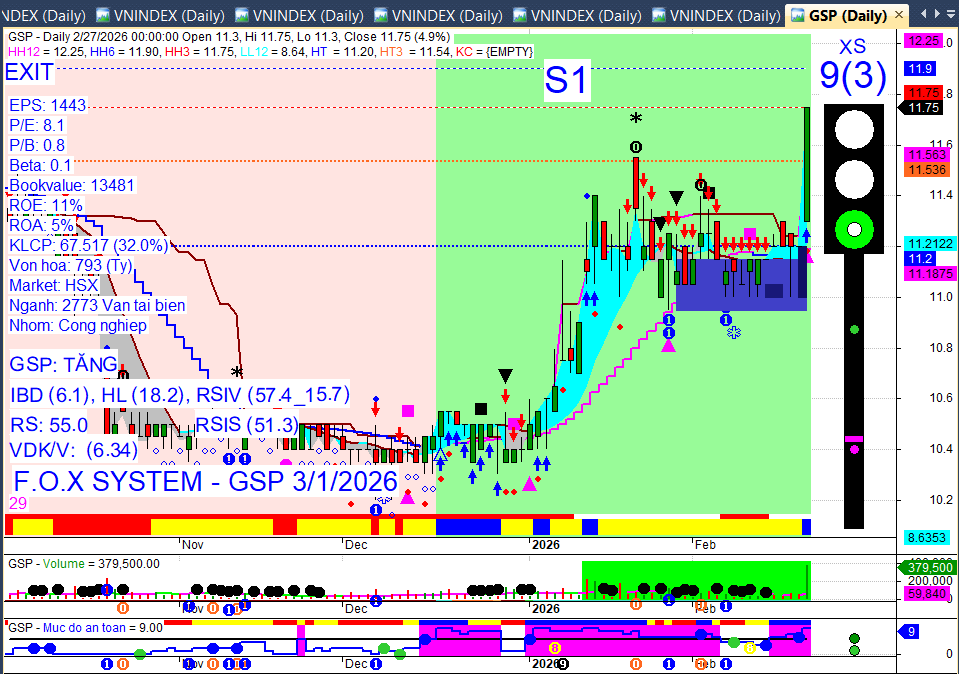Image resolution: width=959 pixels, height=674 pixels.
Task: Click Dec label on price time axis
Action: tap(356, 545)
